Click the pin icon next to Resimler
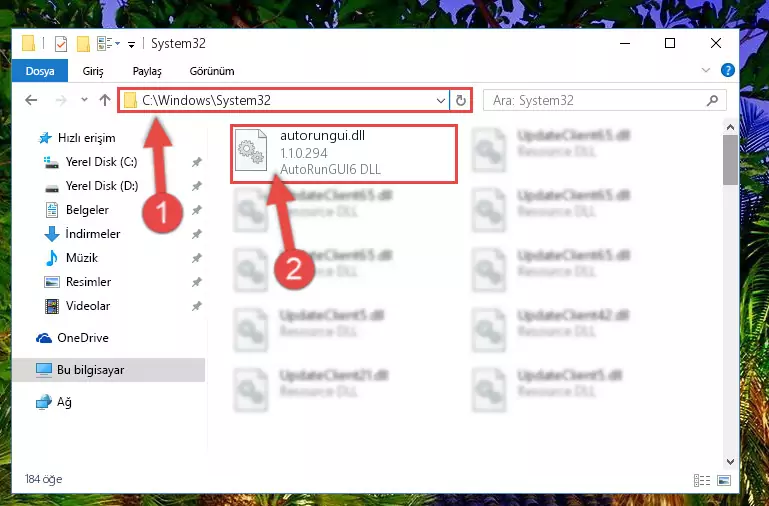This screenshot has width=769, height=506. pos(197,282)
